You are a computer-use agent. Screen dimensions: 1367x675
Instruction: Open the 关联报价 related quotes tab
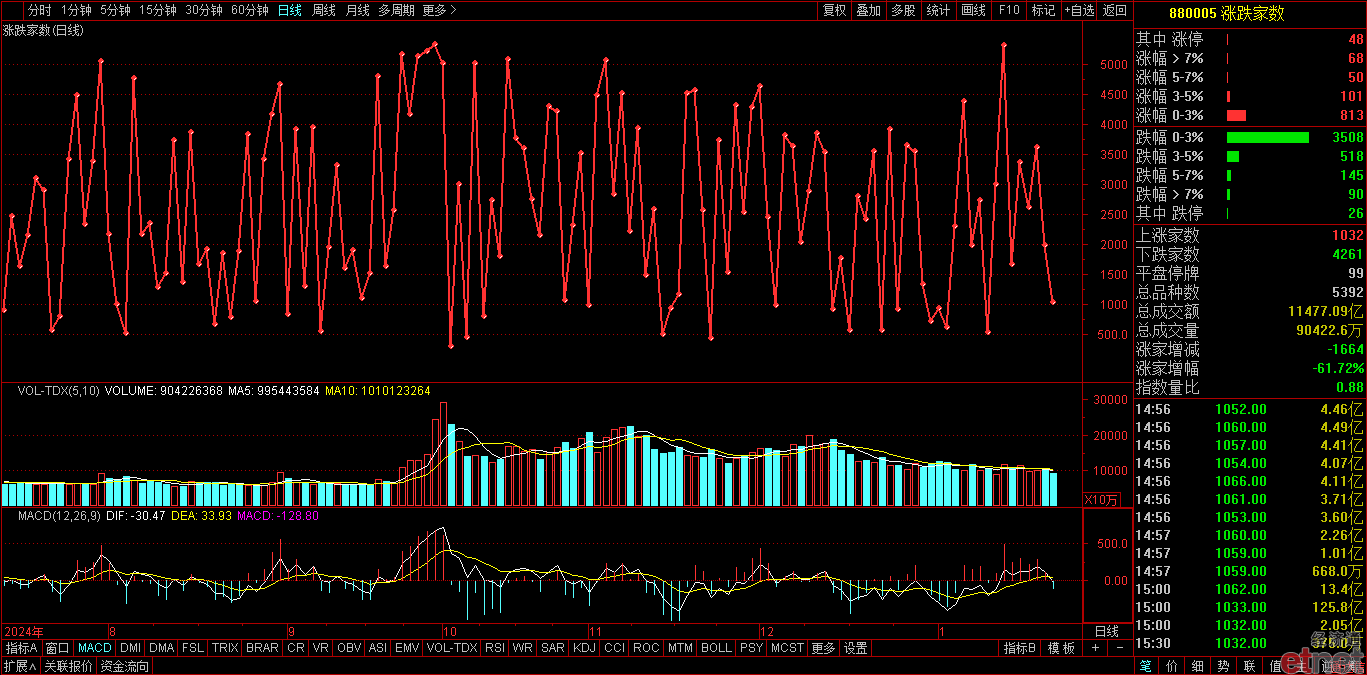coord(68,666)
